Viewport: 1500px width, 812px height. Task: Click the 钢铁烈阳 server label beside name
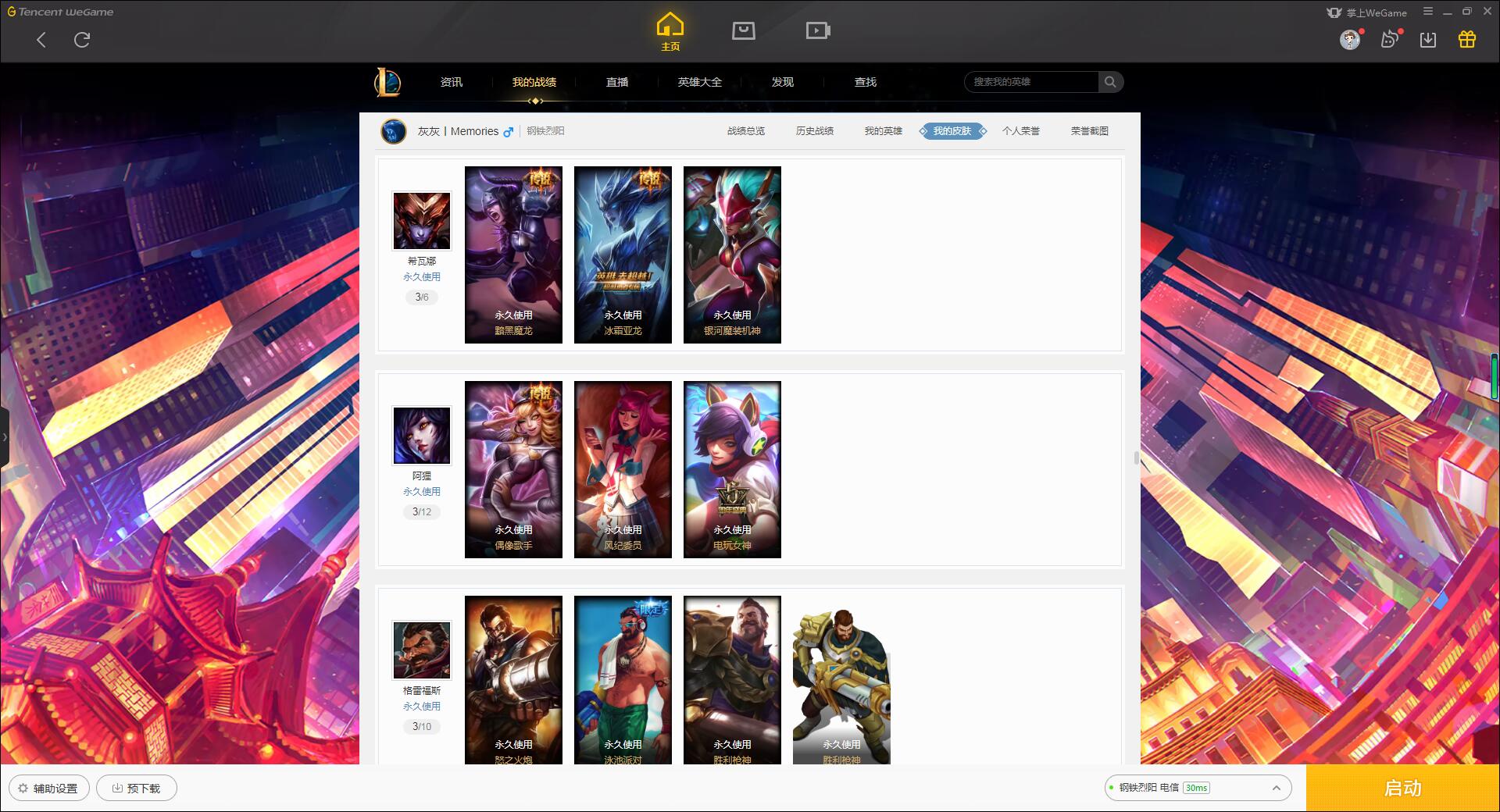545,131
